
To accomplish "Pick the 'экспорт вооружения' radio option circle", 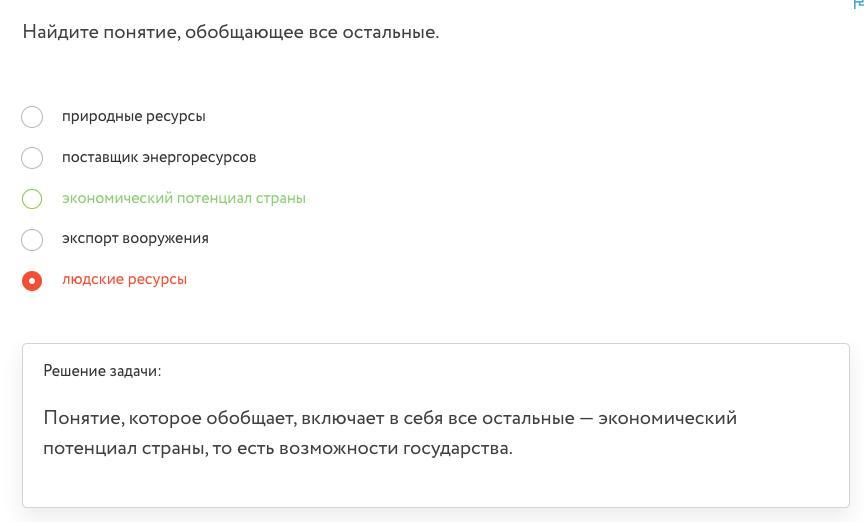I will click(x=32, y=240).
